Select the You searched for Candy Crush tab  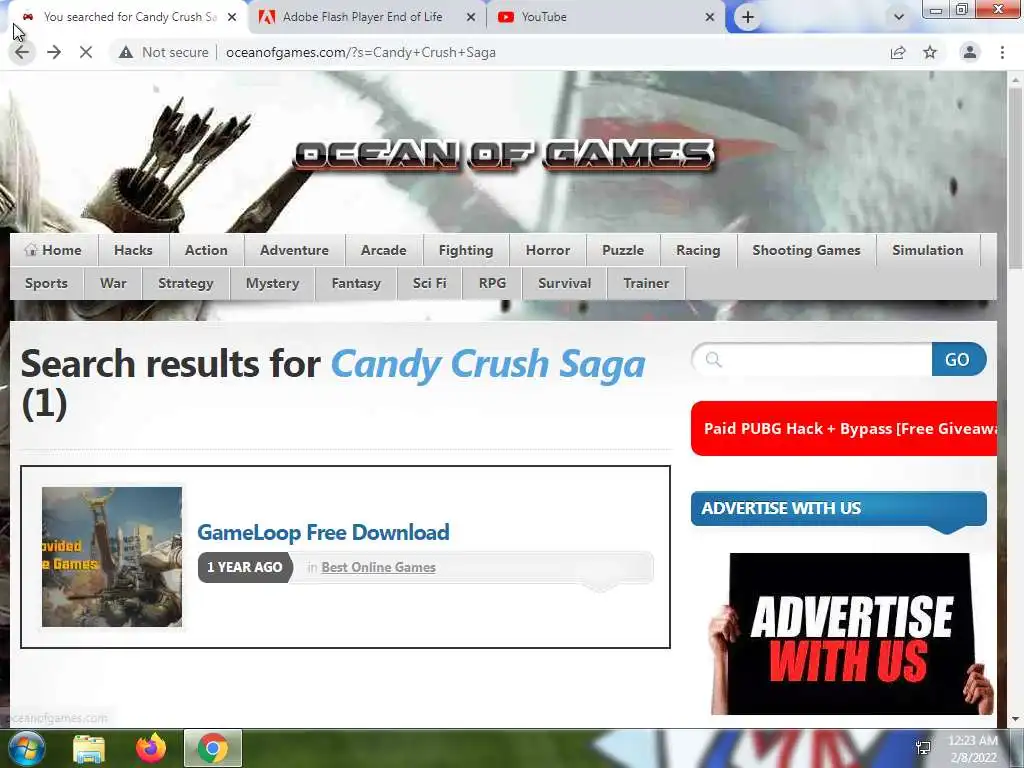click(x=130, y=17)
